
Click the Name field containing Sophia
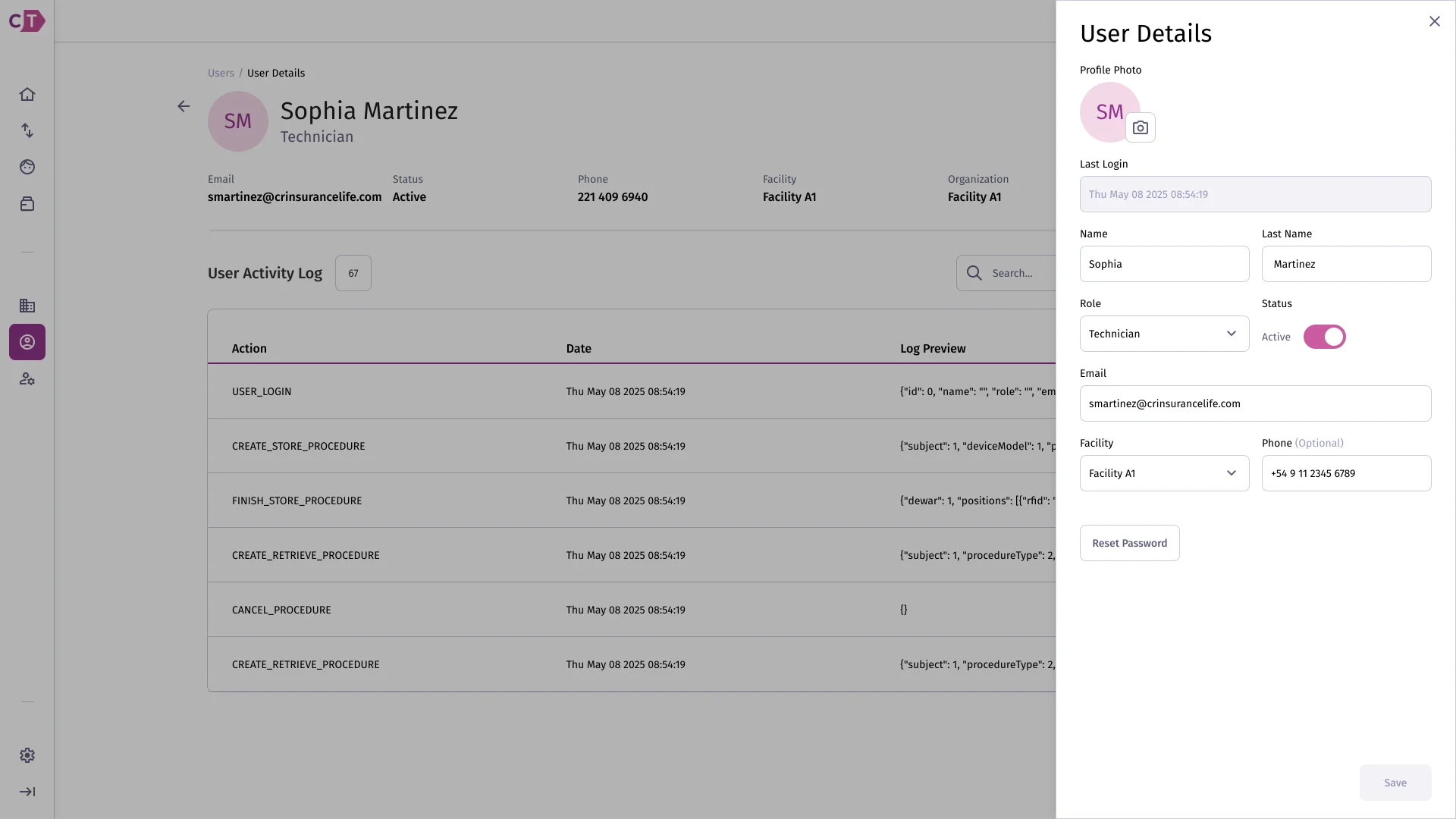(1164, 264)
